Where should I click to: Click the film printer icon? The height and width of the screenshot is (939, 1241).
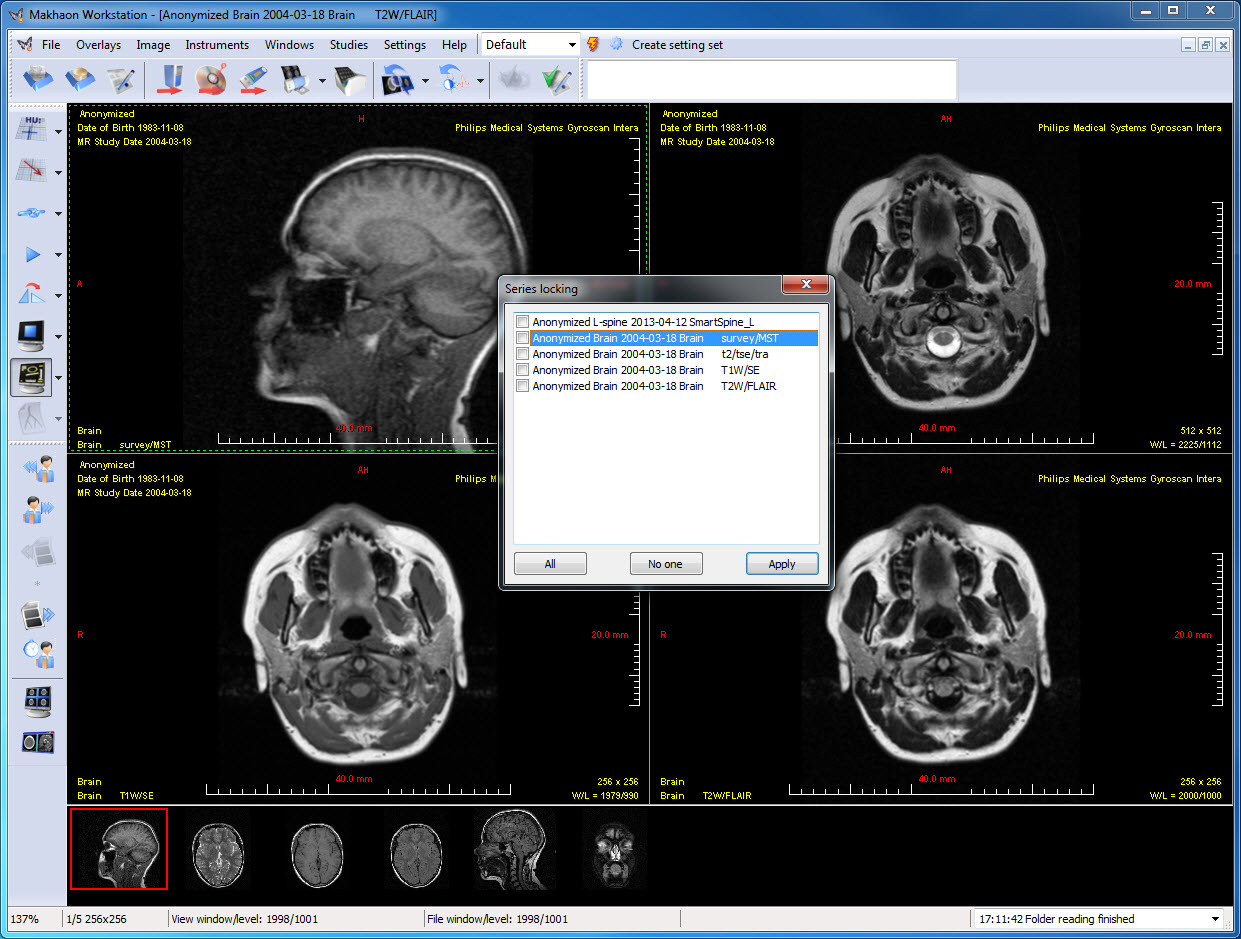coord(296,79)
